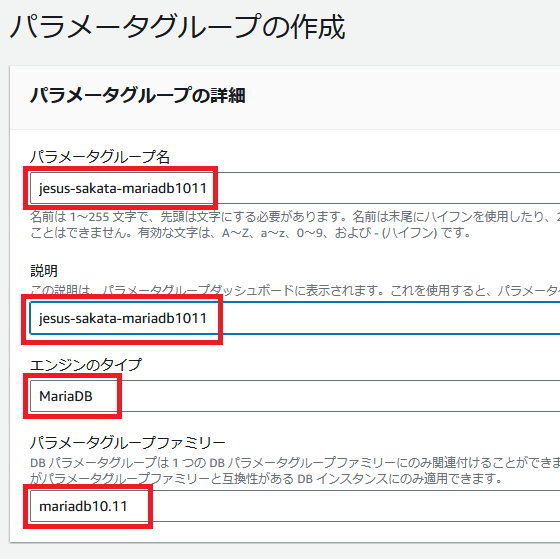560x559 pixels.
Task: Click the パラメータグループファミリー label
Action: [x=128, y=443]
